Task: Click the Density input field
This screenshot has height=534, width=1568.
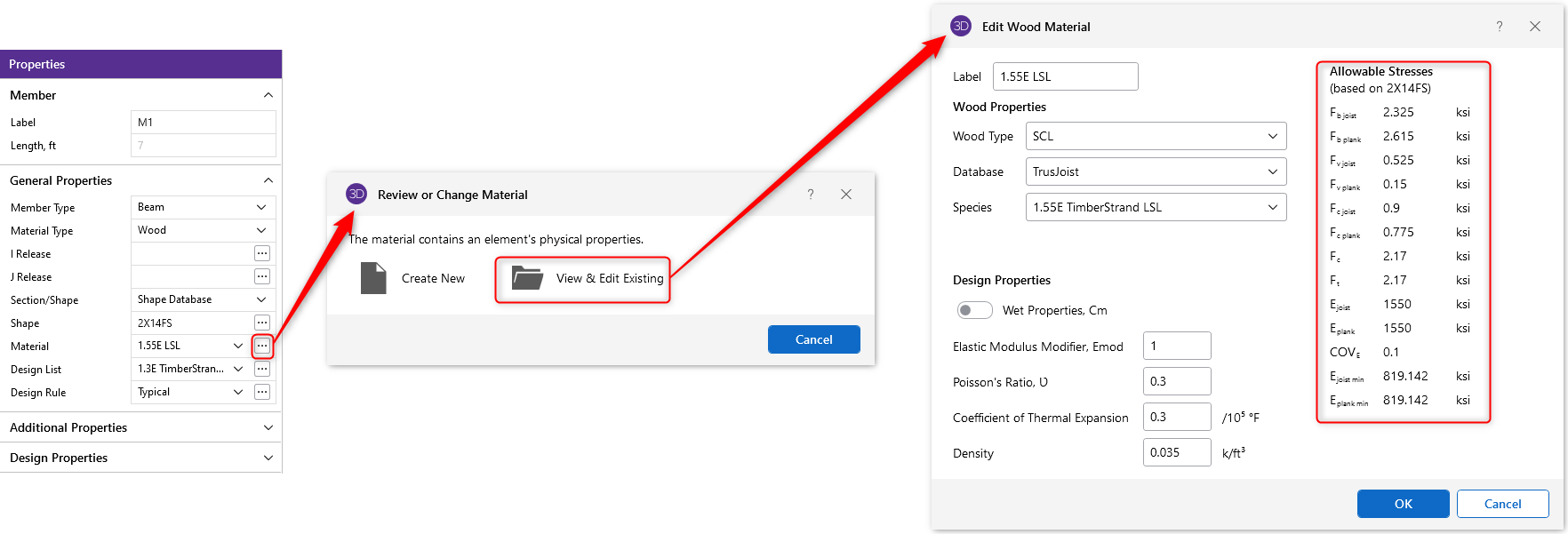Action: 1176,452
